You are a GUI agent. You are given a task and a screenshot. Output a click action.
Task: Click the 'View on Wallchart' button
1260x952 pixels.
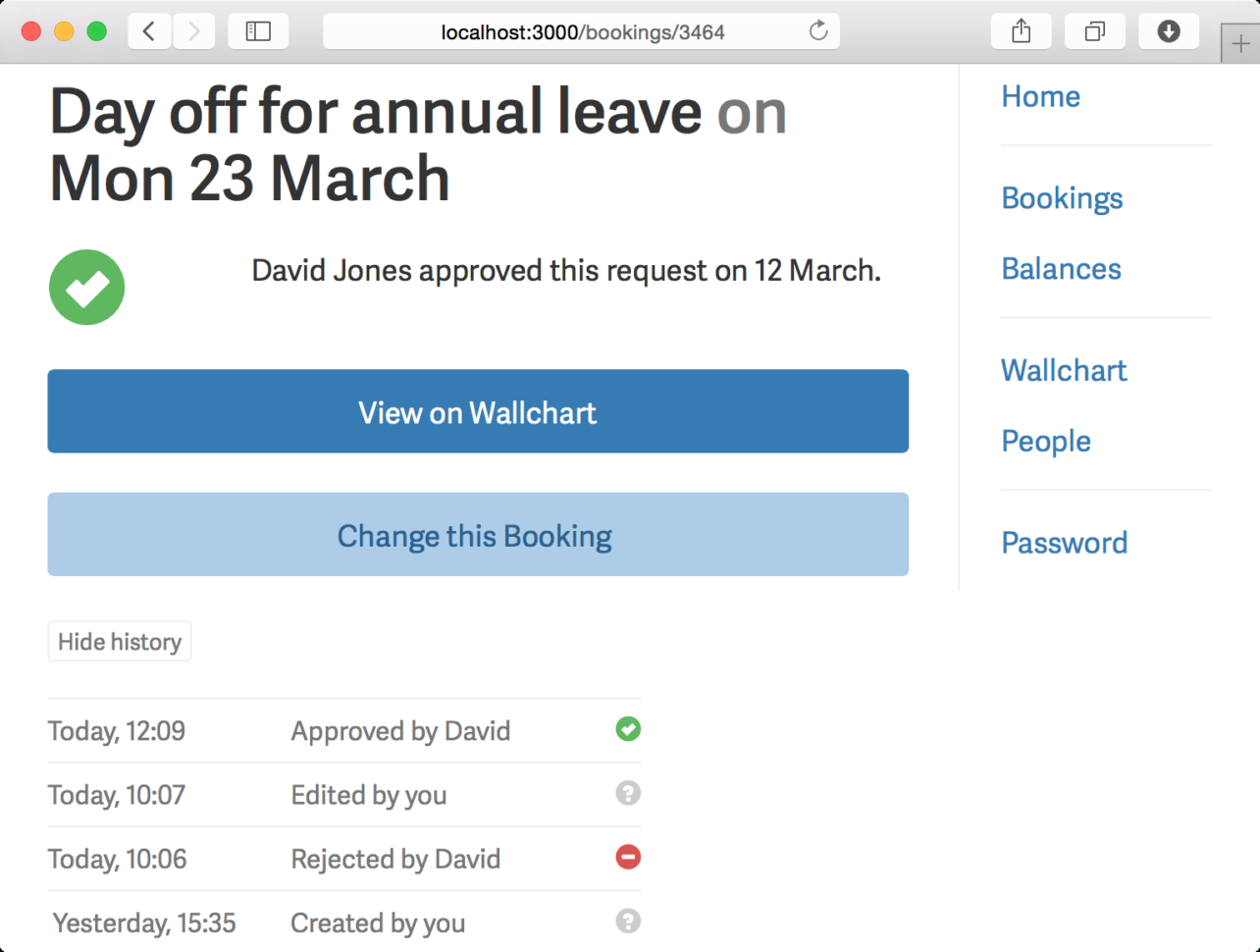[x=478, y=411]
